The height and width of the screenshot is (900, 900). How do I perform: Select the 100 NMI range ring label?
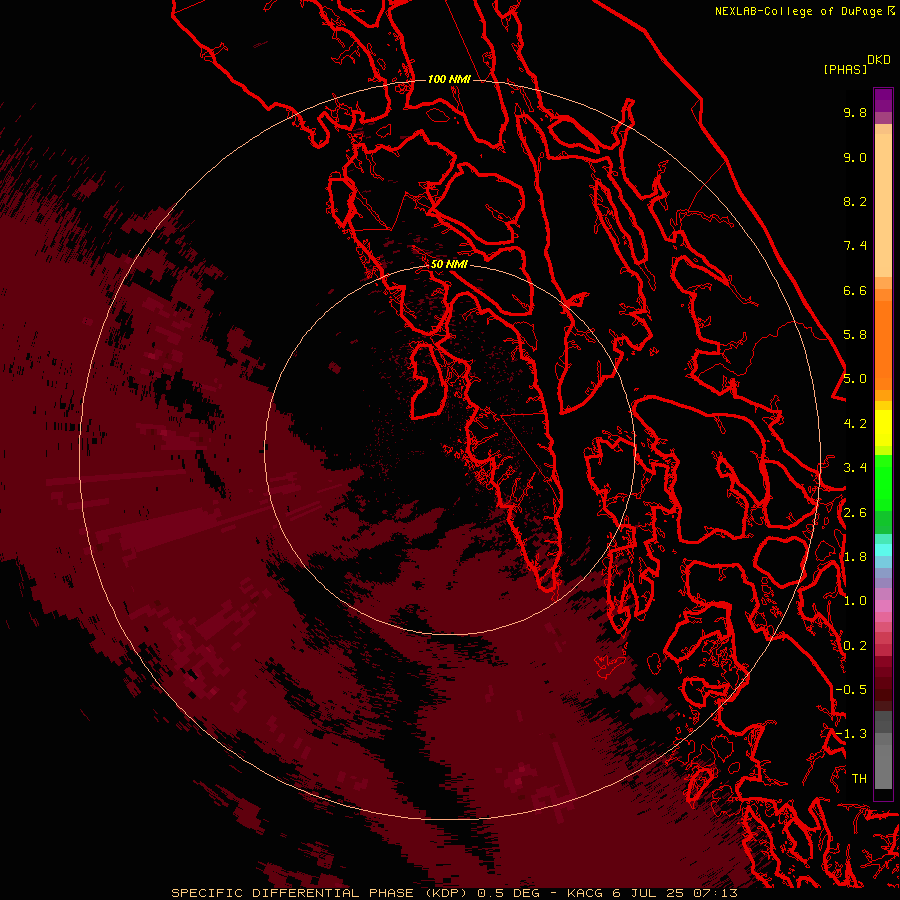click(449, 79)
